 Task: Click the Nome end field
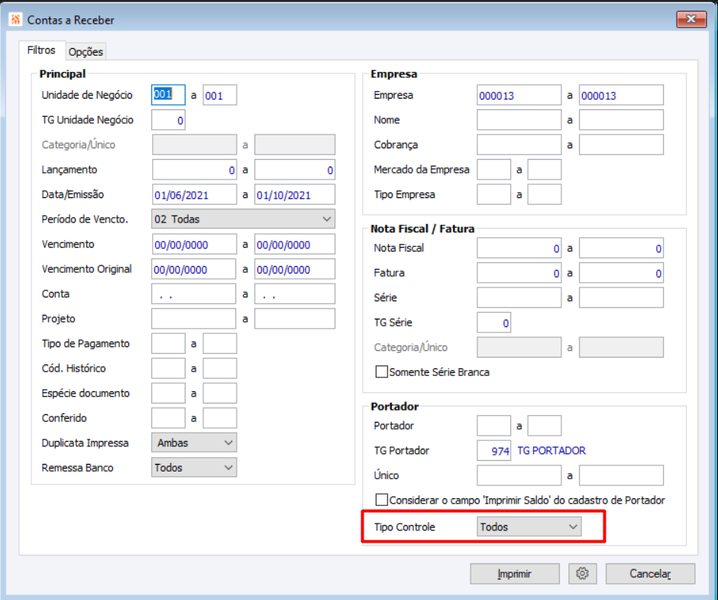pyautogui.click(x=621, y=120)
